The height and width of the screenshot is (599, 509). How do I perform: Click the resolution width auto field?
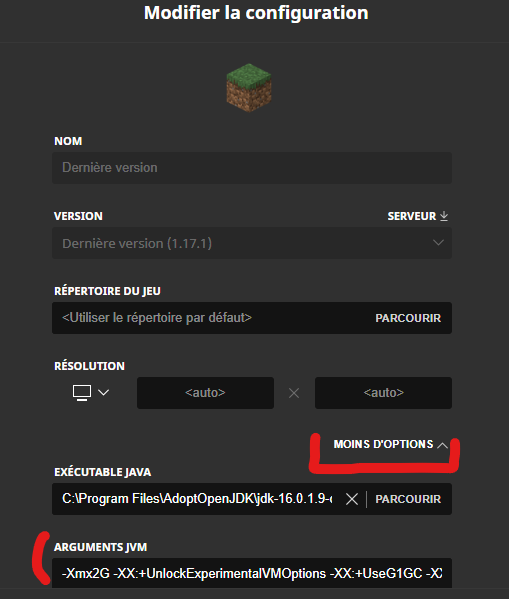click(x=205, y=393)
